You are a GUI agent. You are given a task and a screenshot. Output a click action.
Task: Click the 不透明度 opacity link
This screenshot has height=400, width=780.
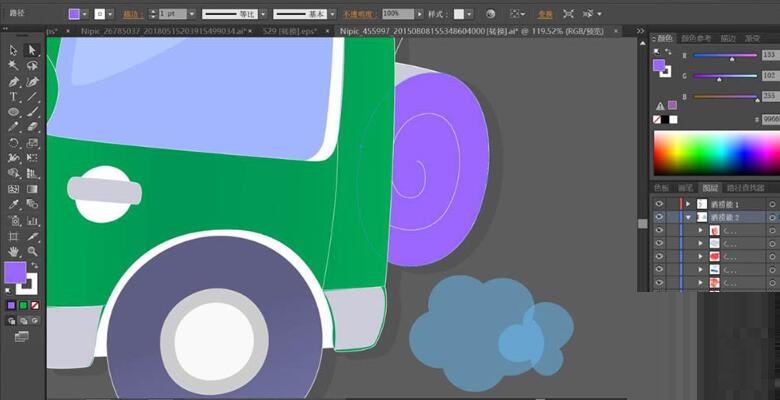[360, 15]
